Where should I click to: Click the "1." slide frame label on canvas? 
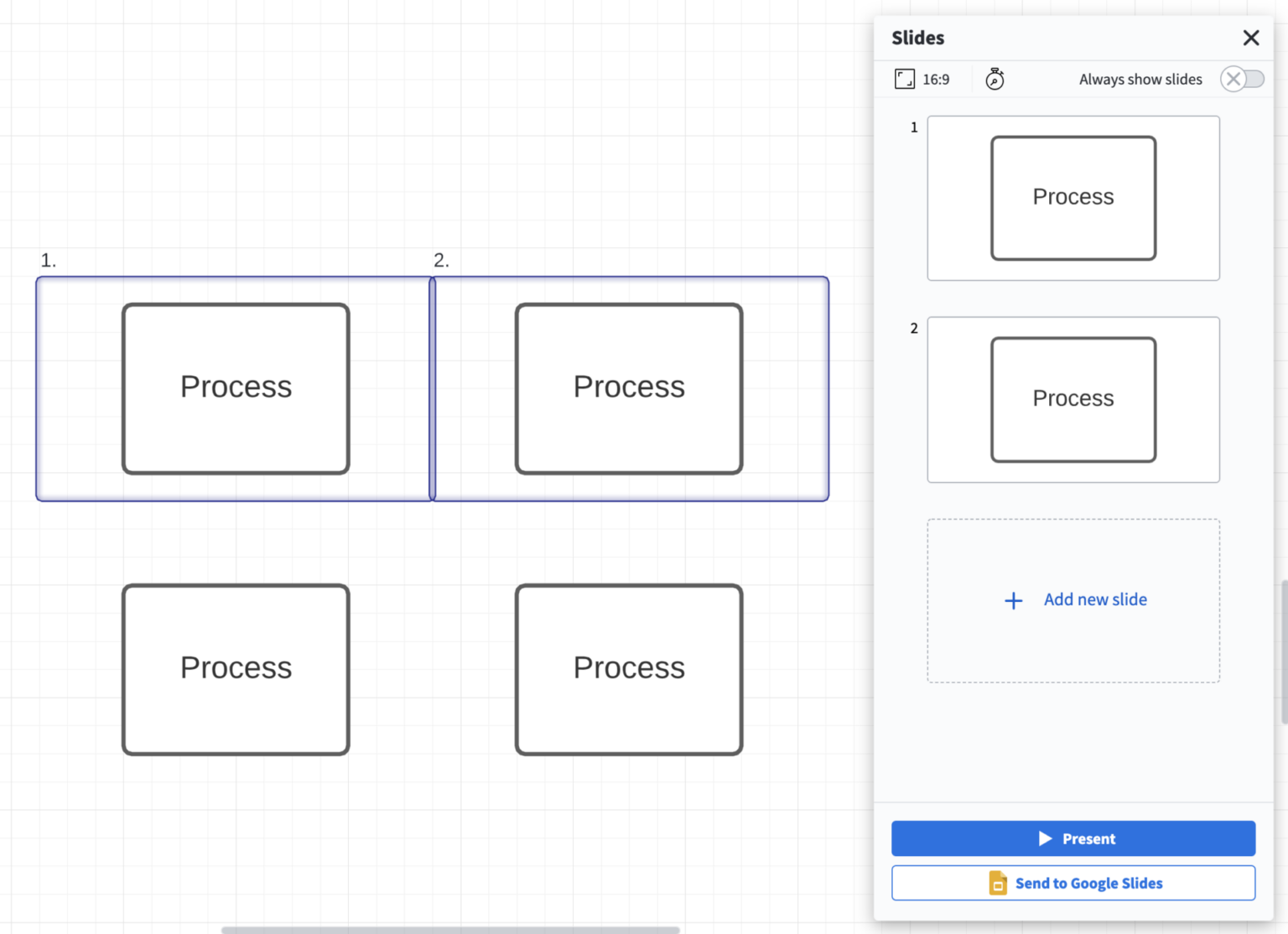coord(49,260)
